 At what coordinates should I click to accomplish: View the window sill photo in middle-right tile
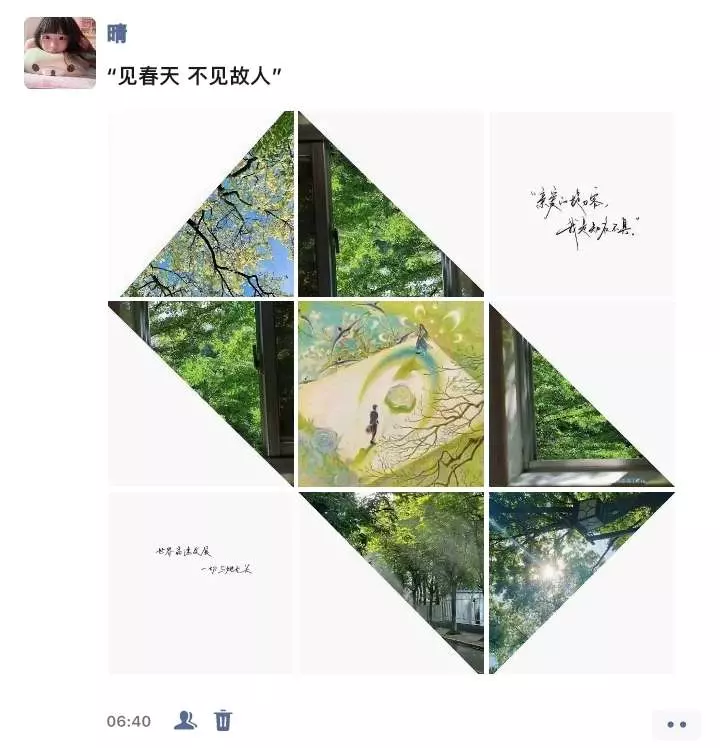coord(582,394)
